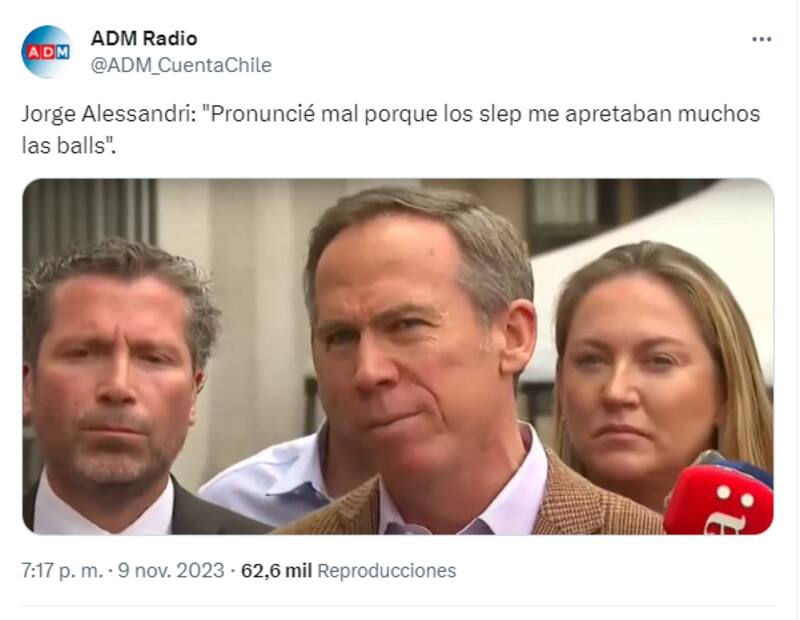Open the @ADM_CuentaChile handle link
800x620 pixels.
(x=181, y=65)
